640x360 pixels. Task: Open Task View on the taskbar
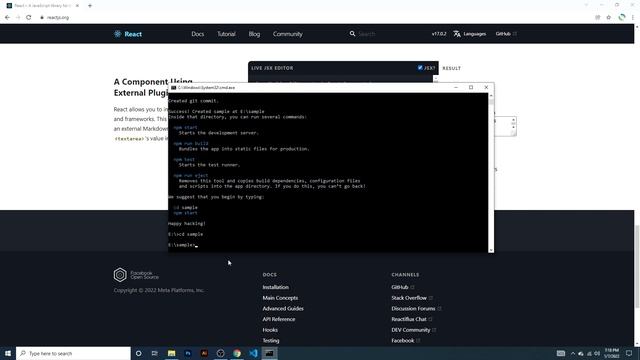click(155, 353)
